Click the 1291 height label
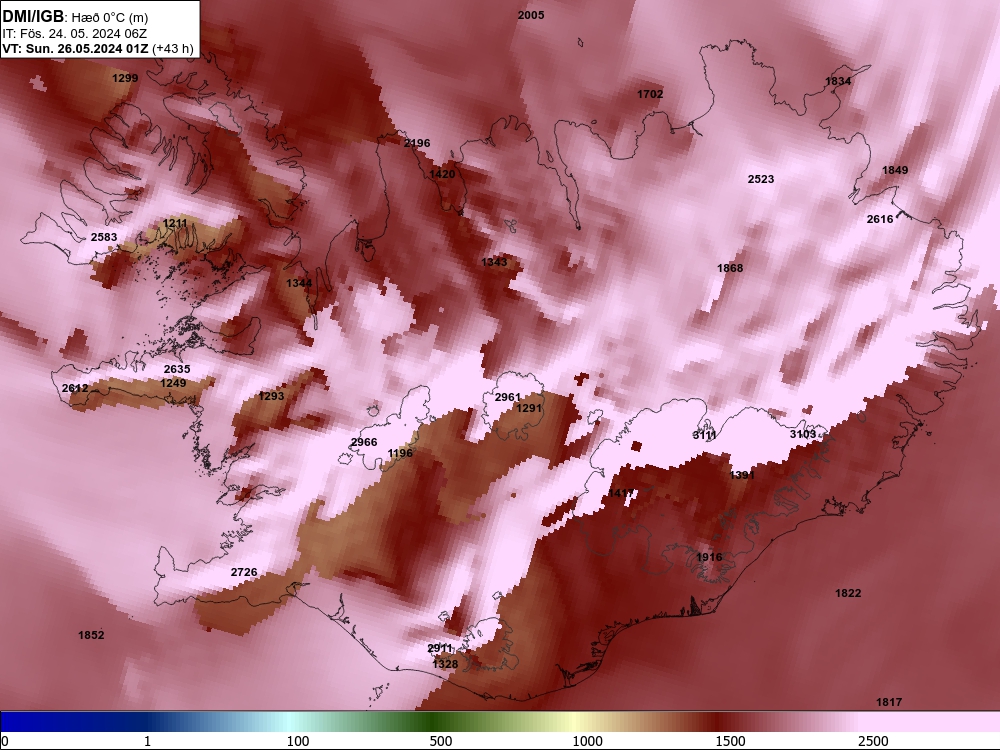The height and width of the screenshot is (750, 1000). pos(529,409)
